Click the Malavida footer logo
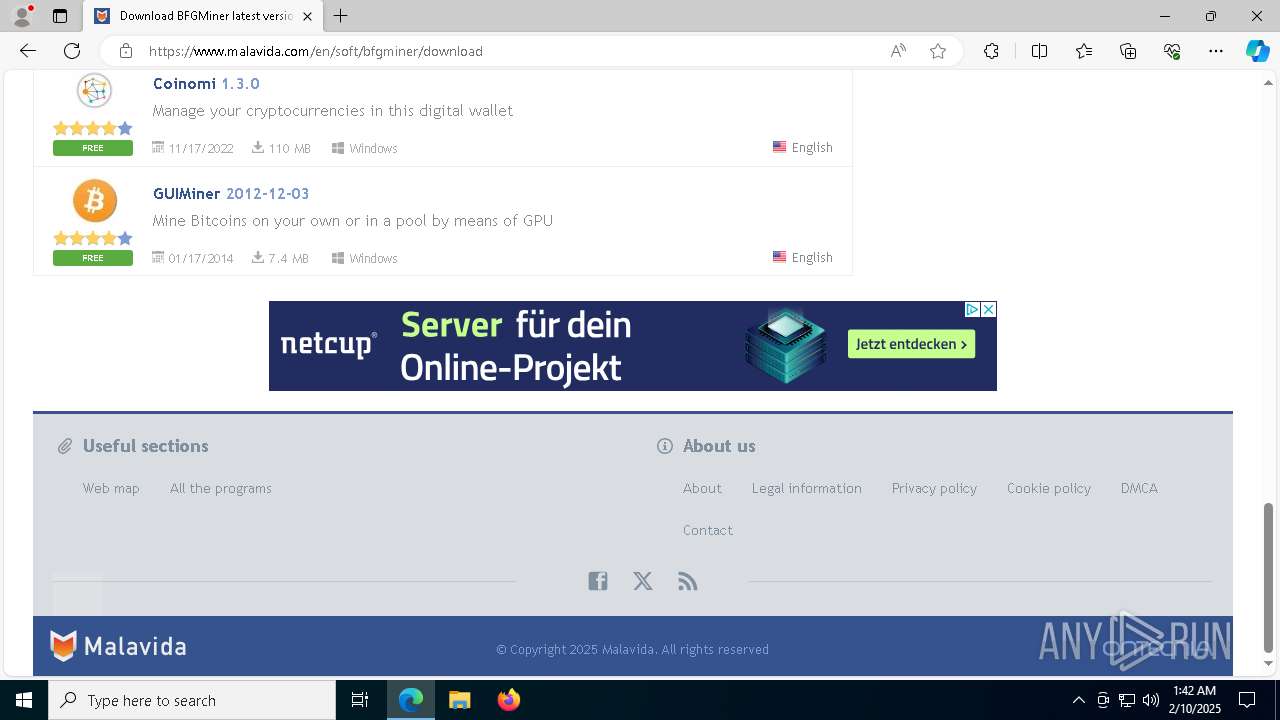Image resolution: width=1280 pixels, height=720 pixels. pyautogui.click(x=119, y=647)
